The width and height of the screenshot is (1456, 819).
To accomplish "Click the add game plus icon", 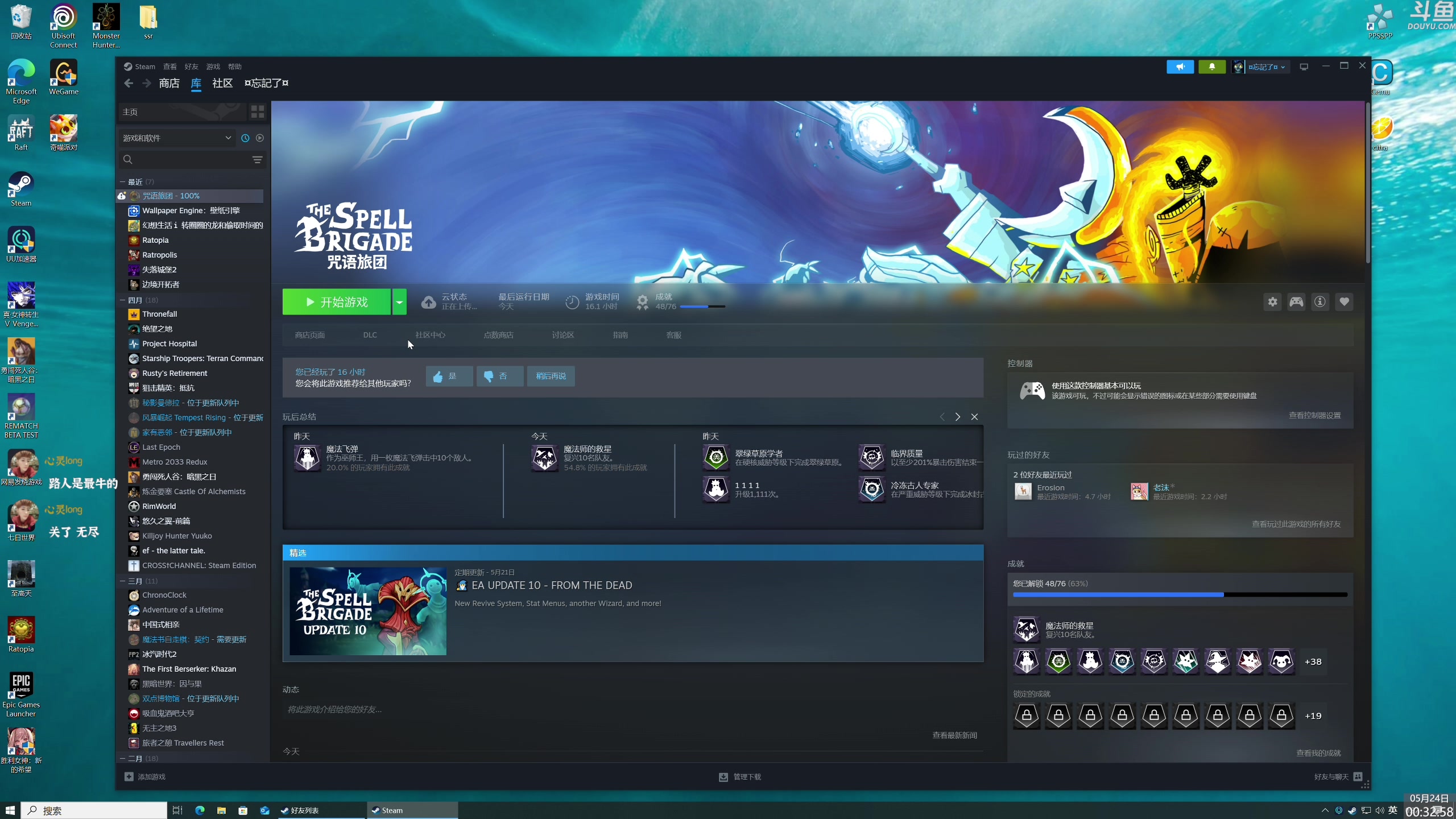I will (129, 776).
